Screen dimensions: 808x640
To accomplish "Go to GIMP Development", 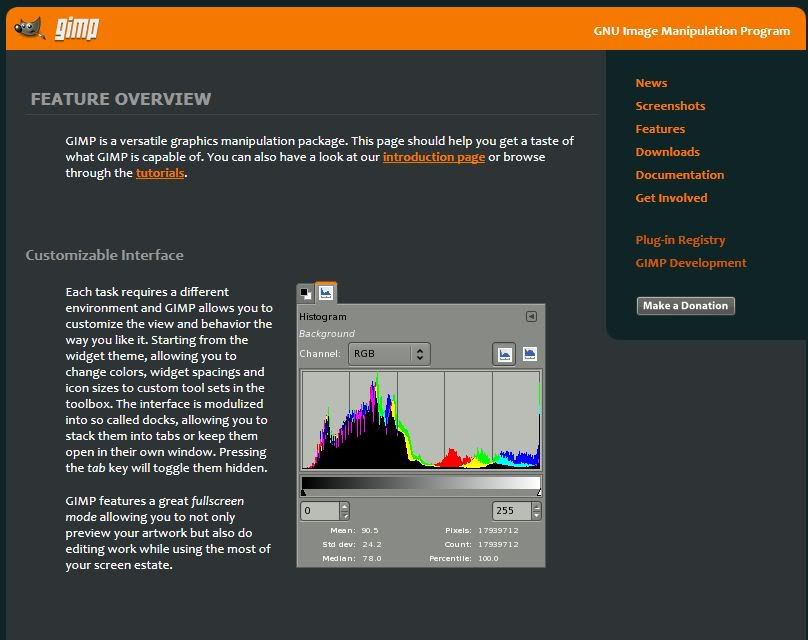I will pyautogui.click(x=691, y=263).
